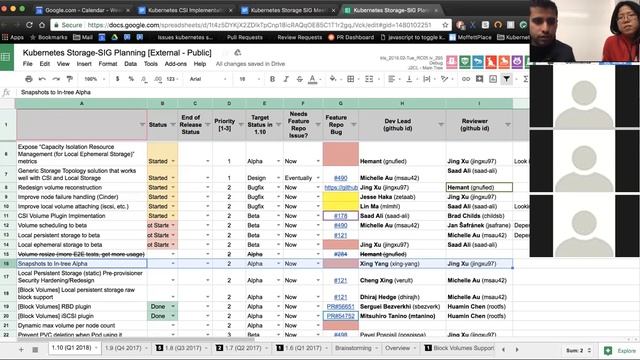Open the 123 number format dropdown
This screenshot has width=640, height=360.
coord(172,79)
